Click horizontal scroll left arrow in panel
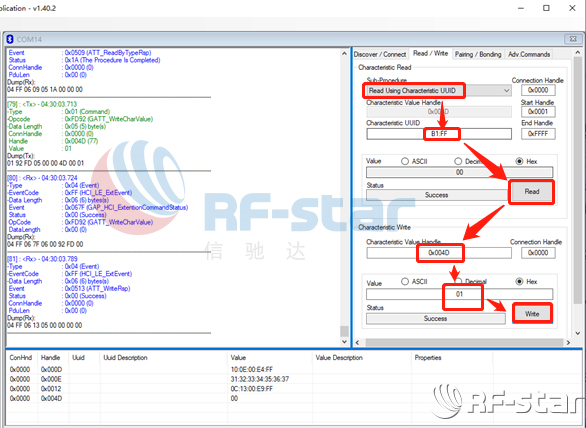Image resolution: width=586 pixels, height=428 pixels. tap(357, 342)
